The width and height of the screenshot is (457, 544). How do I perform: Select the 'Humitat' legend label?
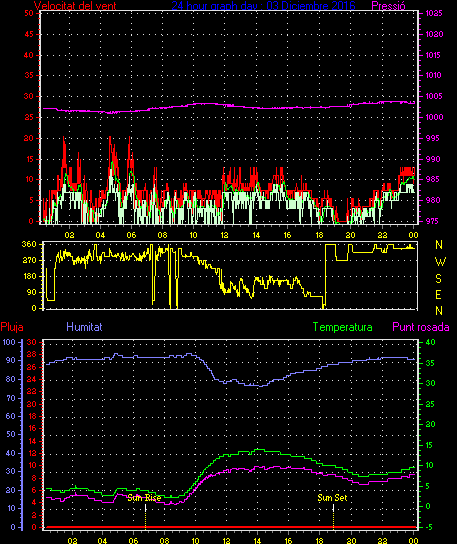(84, 327)
